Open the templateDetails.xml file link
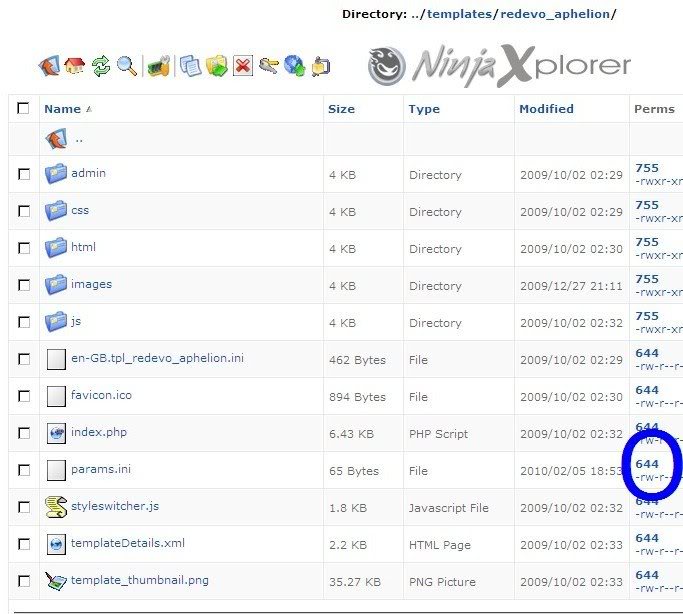The image size is (683, 614). [127, 543]
